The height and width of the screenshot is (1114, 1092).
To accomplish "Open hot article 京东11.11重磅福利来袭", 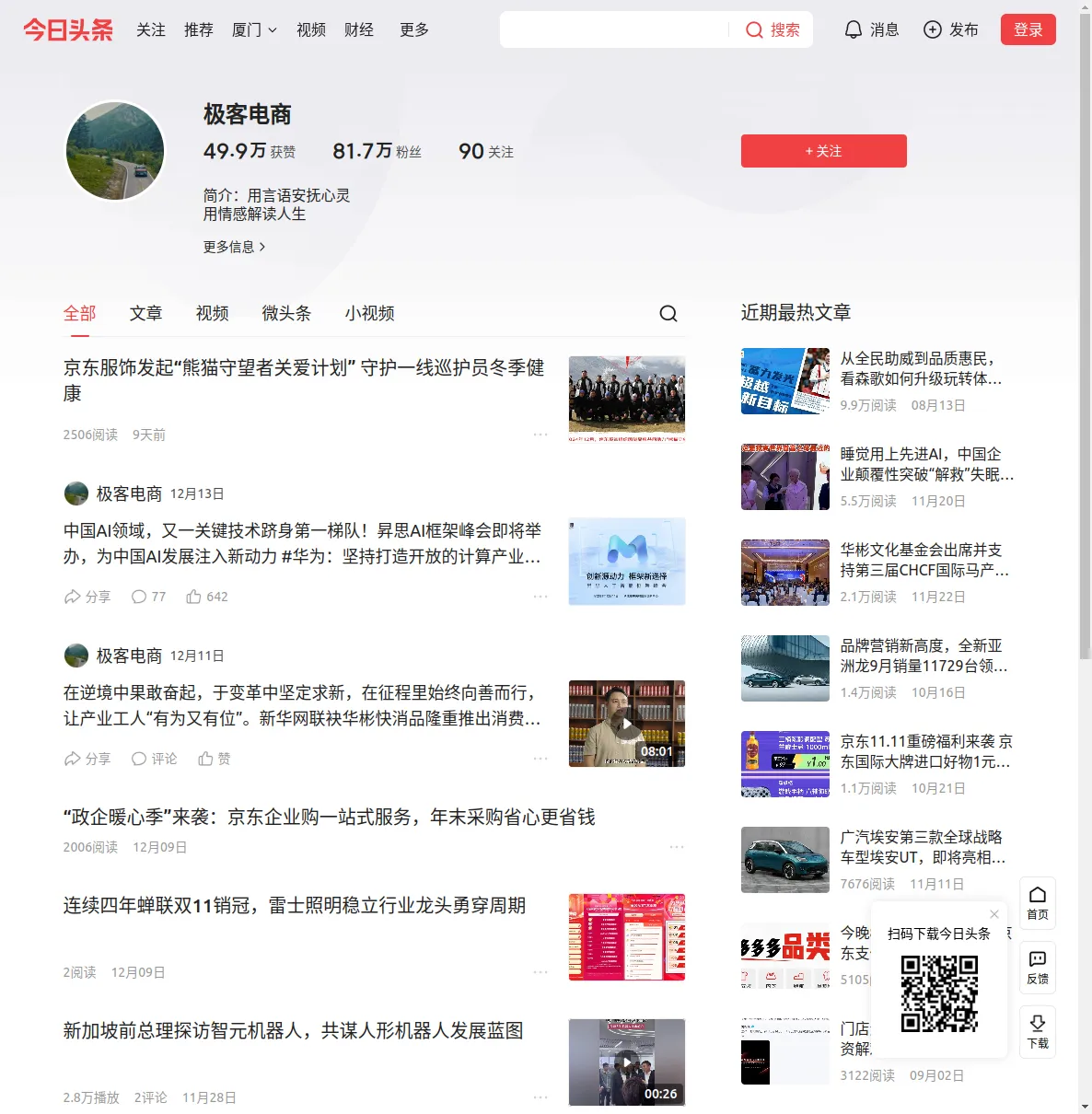I will [x=926, y=751].
